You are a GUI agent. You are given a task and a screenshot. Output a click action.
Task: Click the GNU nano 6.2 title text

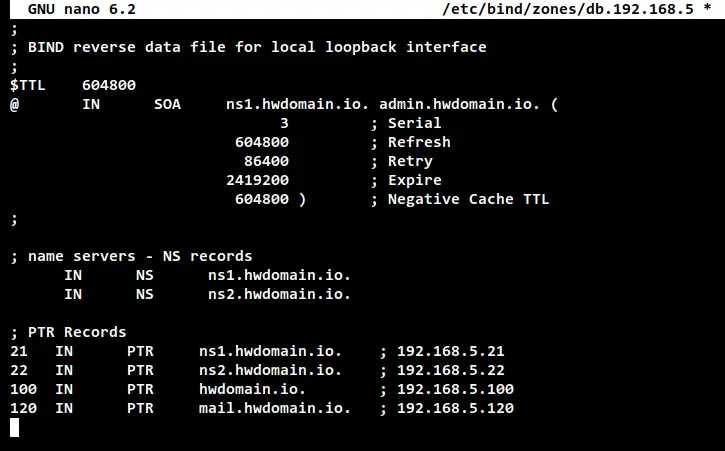pos(82,9)
